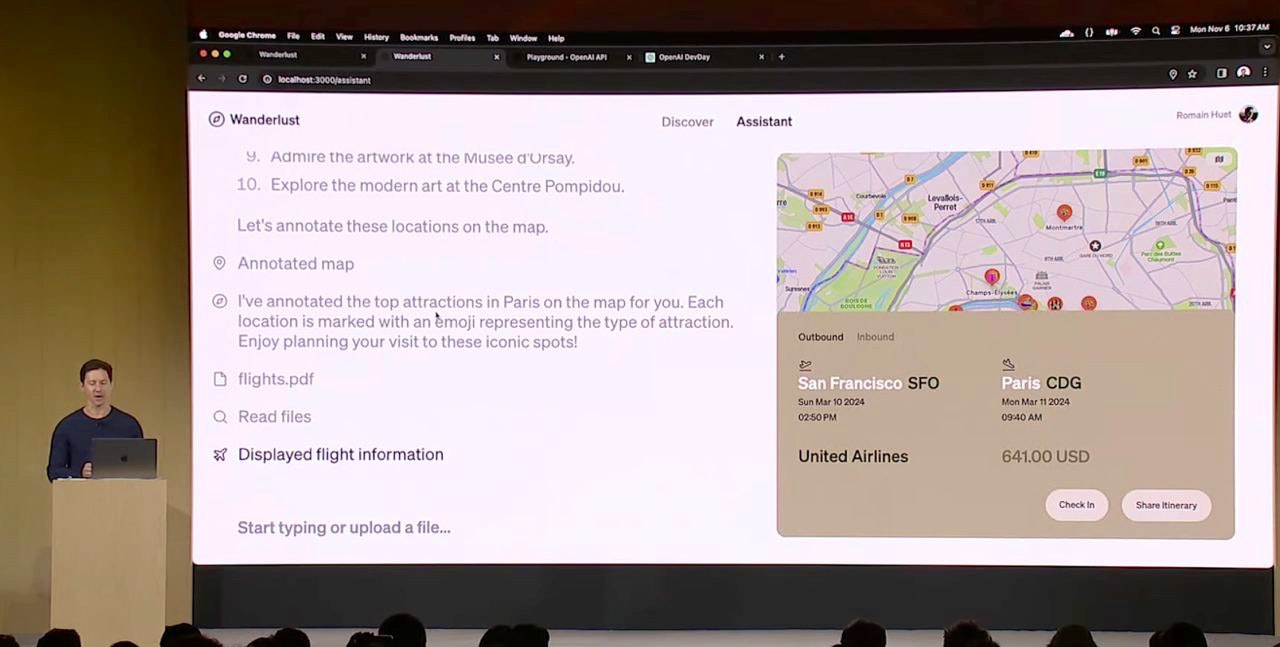Switch to the OpenAI DevDay tab
Viewport: 1280px width, 647px height.
click(684, 57)
